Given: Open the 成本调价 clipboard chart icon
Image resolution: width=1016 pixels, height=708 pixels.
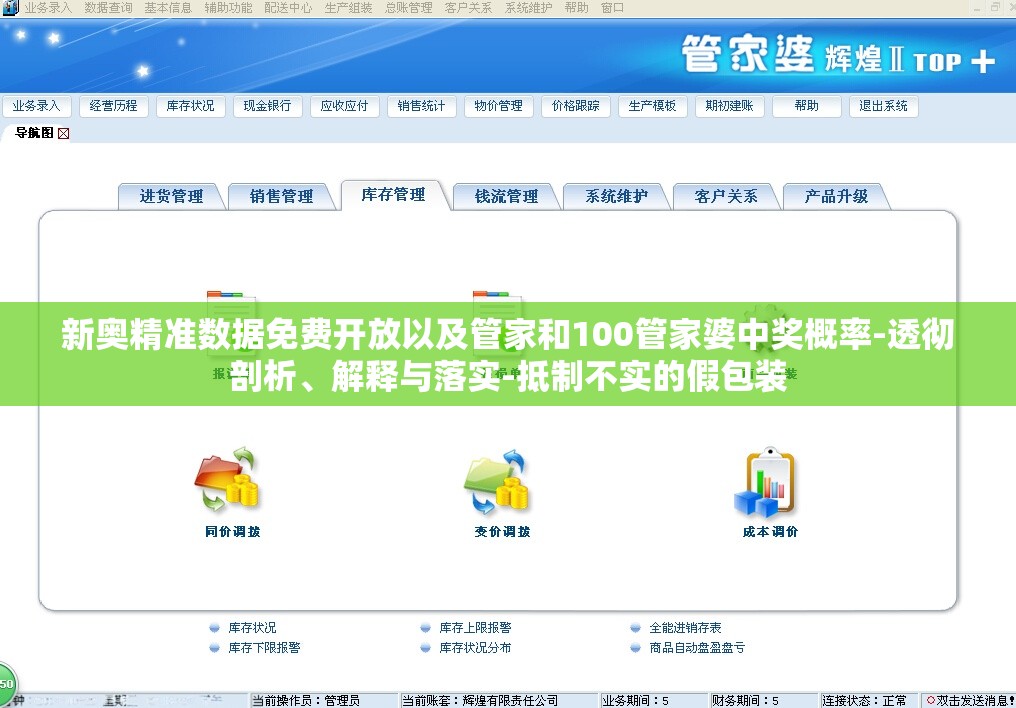Looking at the screenshot, I should point(765,482).
